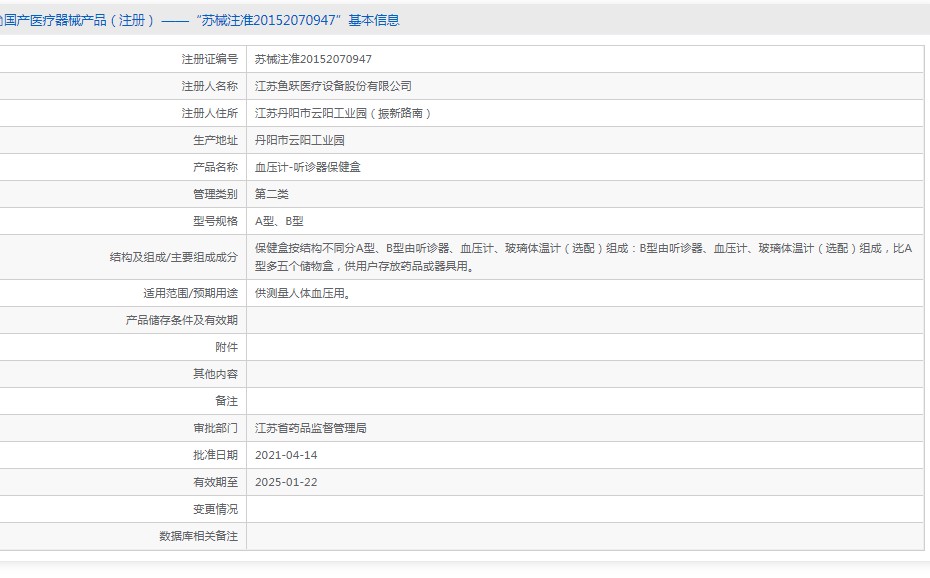Select company name 江苏鱼跃医疗设备股份有限公司
Viewport: 930px width, 578px height.
[333, 87]
